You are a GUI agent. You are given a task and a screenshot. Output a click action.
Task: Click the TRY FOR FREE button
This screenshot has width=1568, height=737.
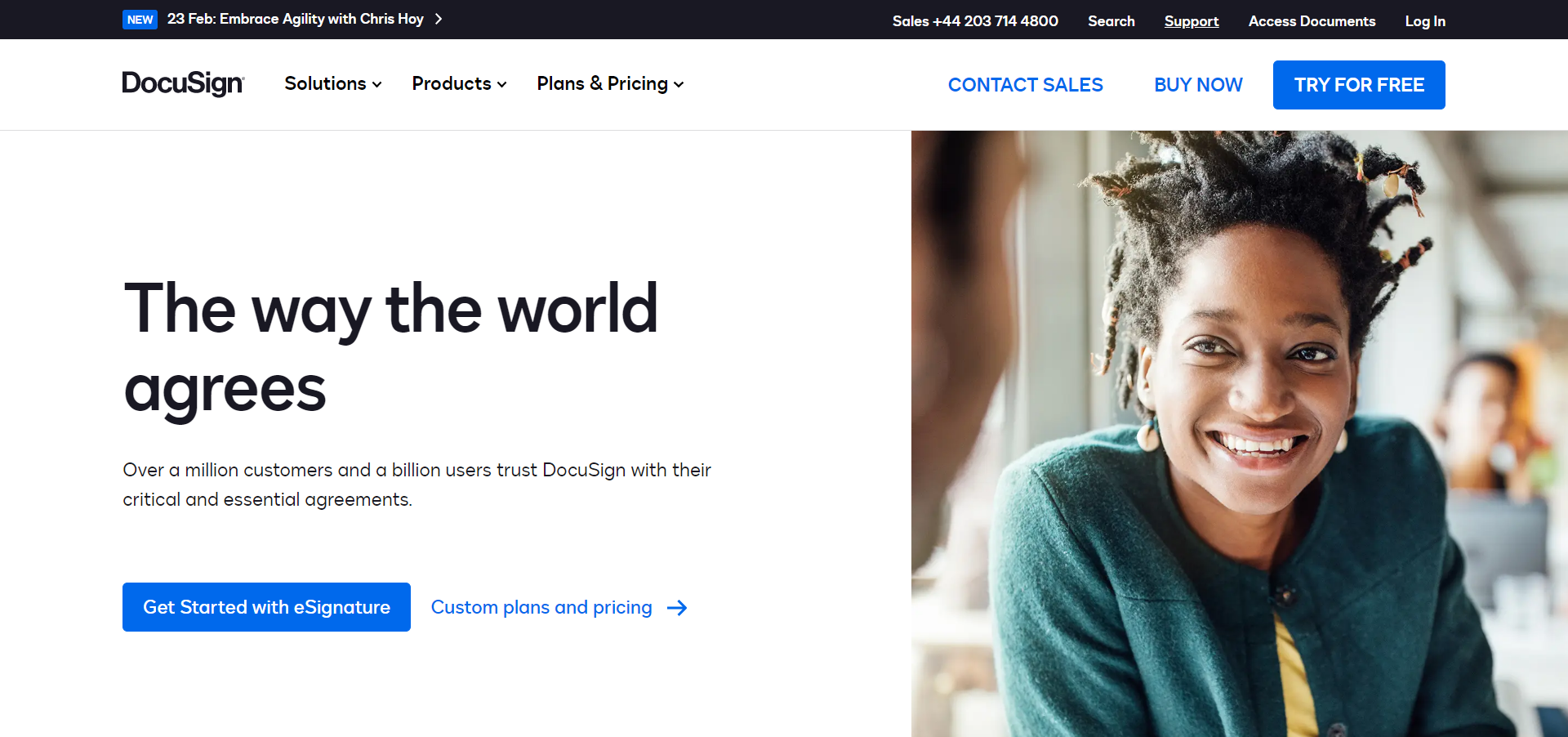pyautogui.click(x=1359, y=85)
